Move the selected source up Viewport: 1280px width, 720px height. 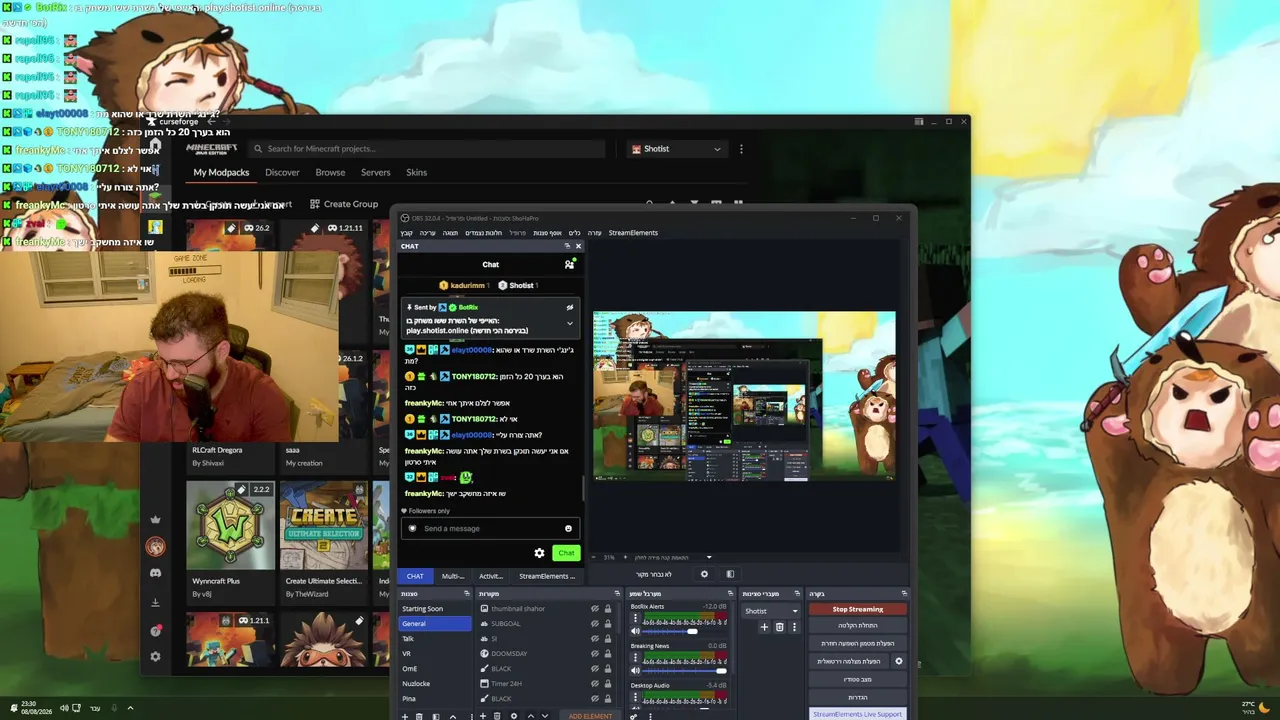click(x=530, y=716)
